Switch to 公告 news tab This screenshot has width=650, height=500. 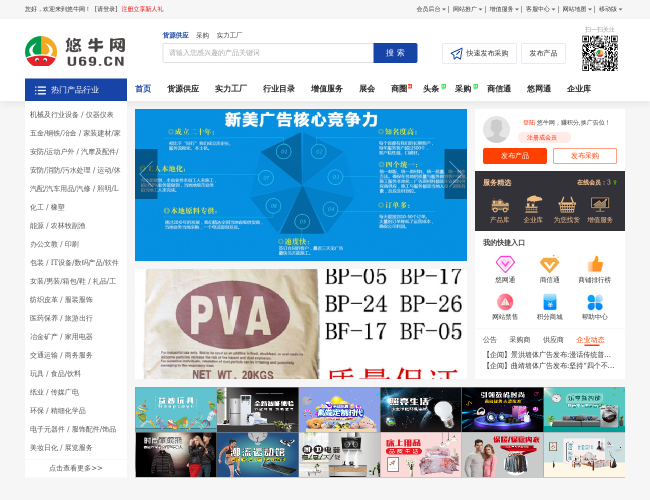point(490,340)
